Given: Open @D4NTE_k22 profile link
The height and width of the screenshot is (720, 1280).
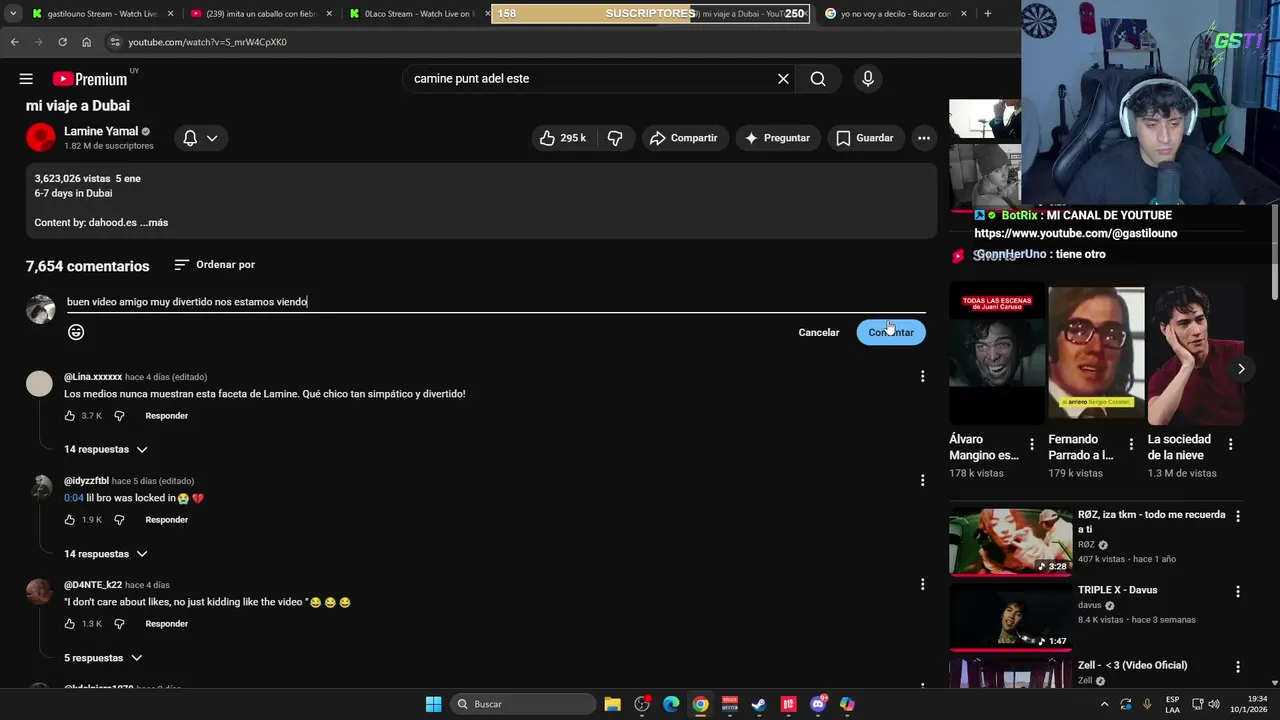Looking at the screenshot, I should (93, 585).
